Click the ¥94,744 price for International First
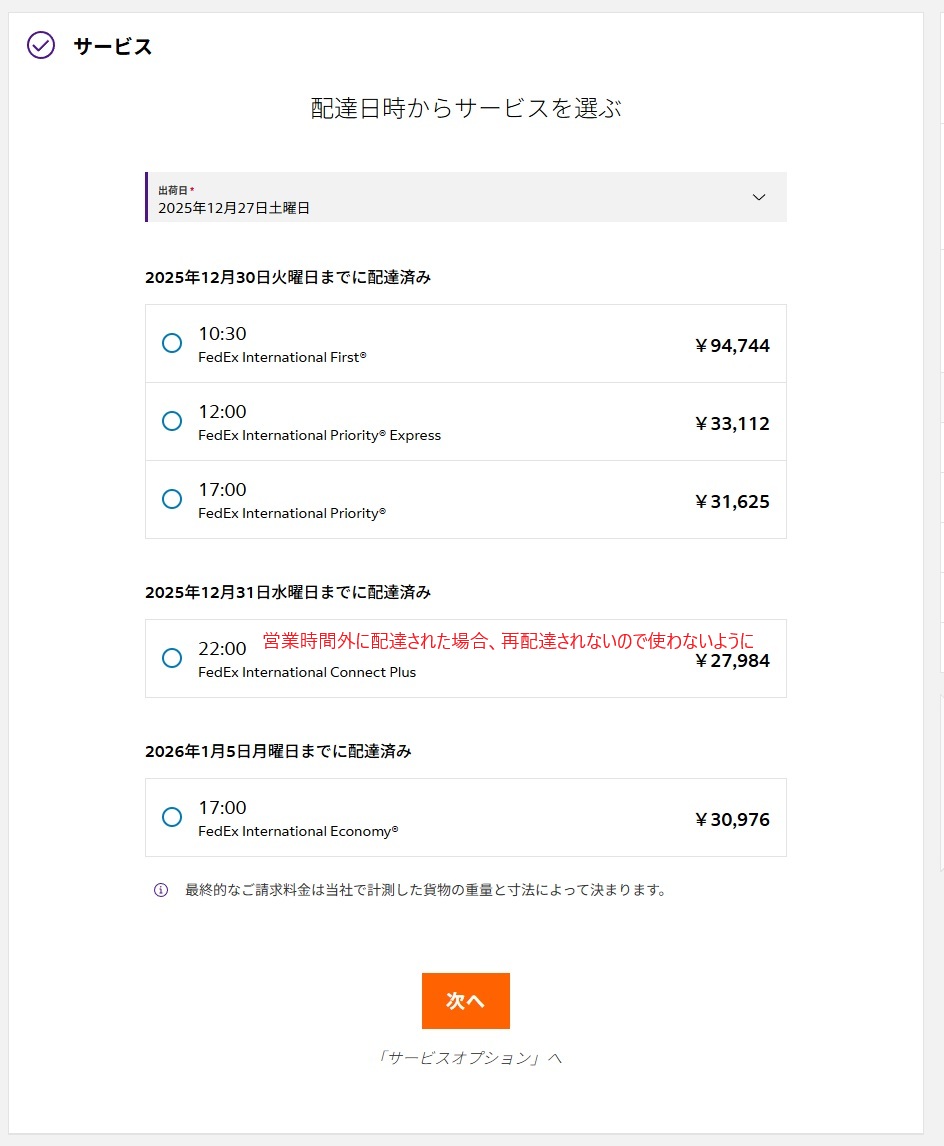The width and height of the screenshot is (944, 1146). click(732, 346)
